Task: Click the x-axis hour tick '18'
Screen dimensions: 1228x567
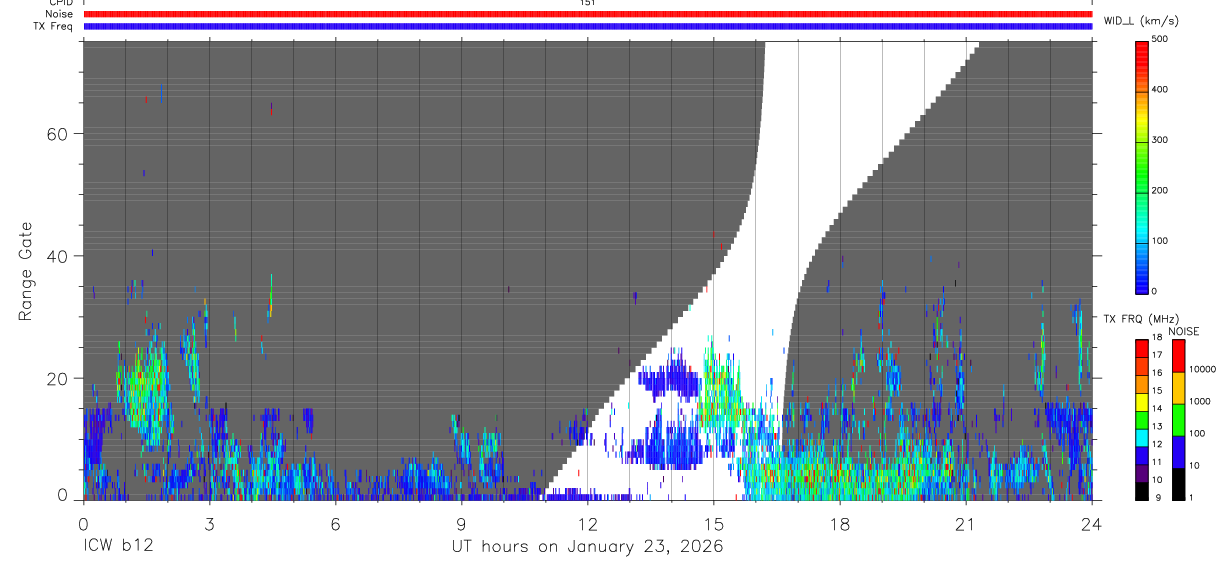Action: tap(840, 524)
